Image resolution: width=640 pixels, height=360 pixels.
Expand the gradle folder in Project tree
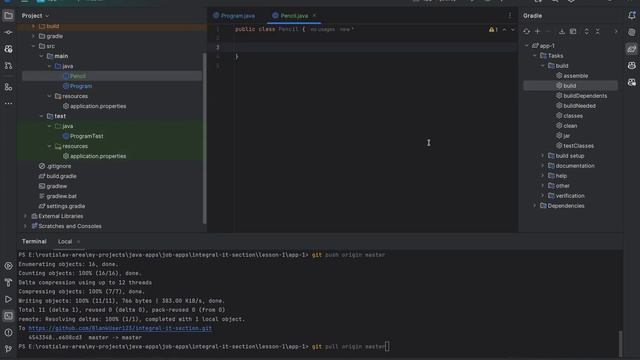(33, 36)
